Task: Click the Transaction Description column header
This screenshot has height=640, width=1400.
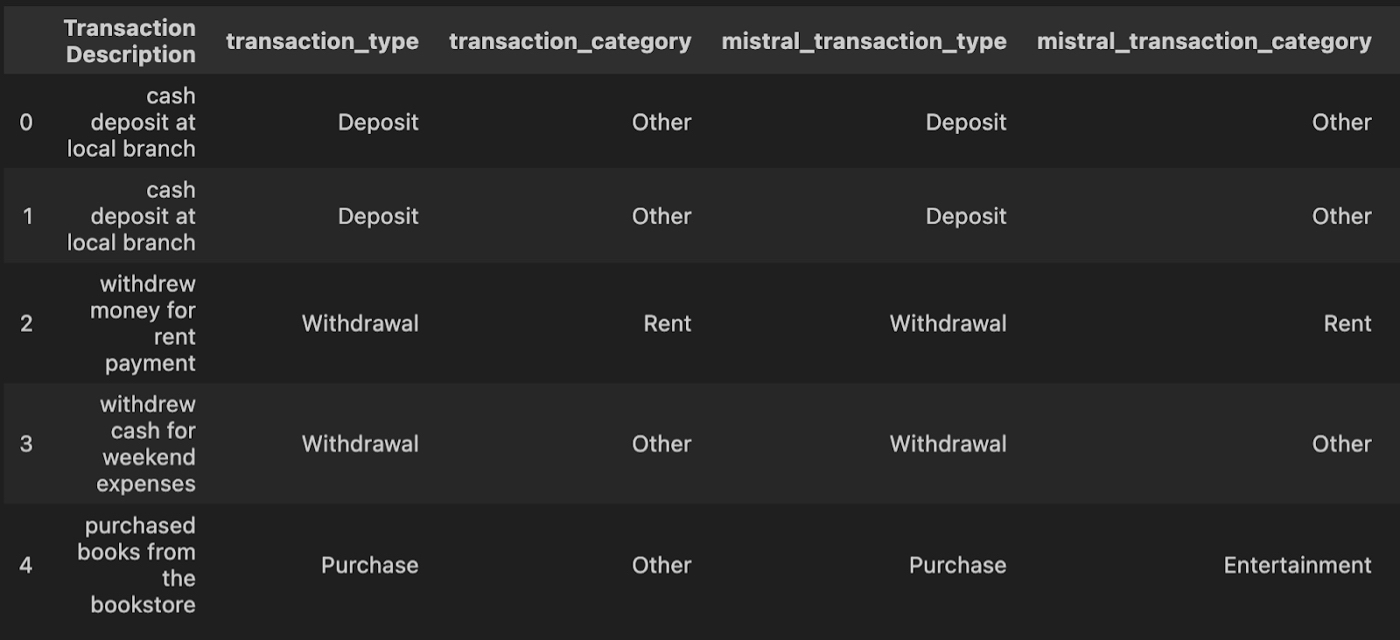Action: click(130, 41)
